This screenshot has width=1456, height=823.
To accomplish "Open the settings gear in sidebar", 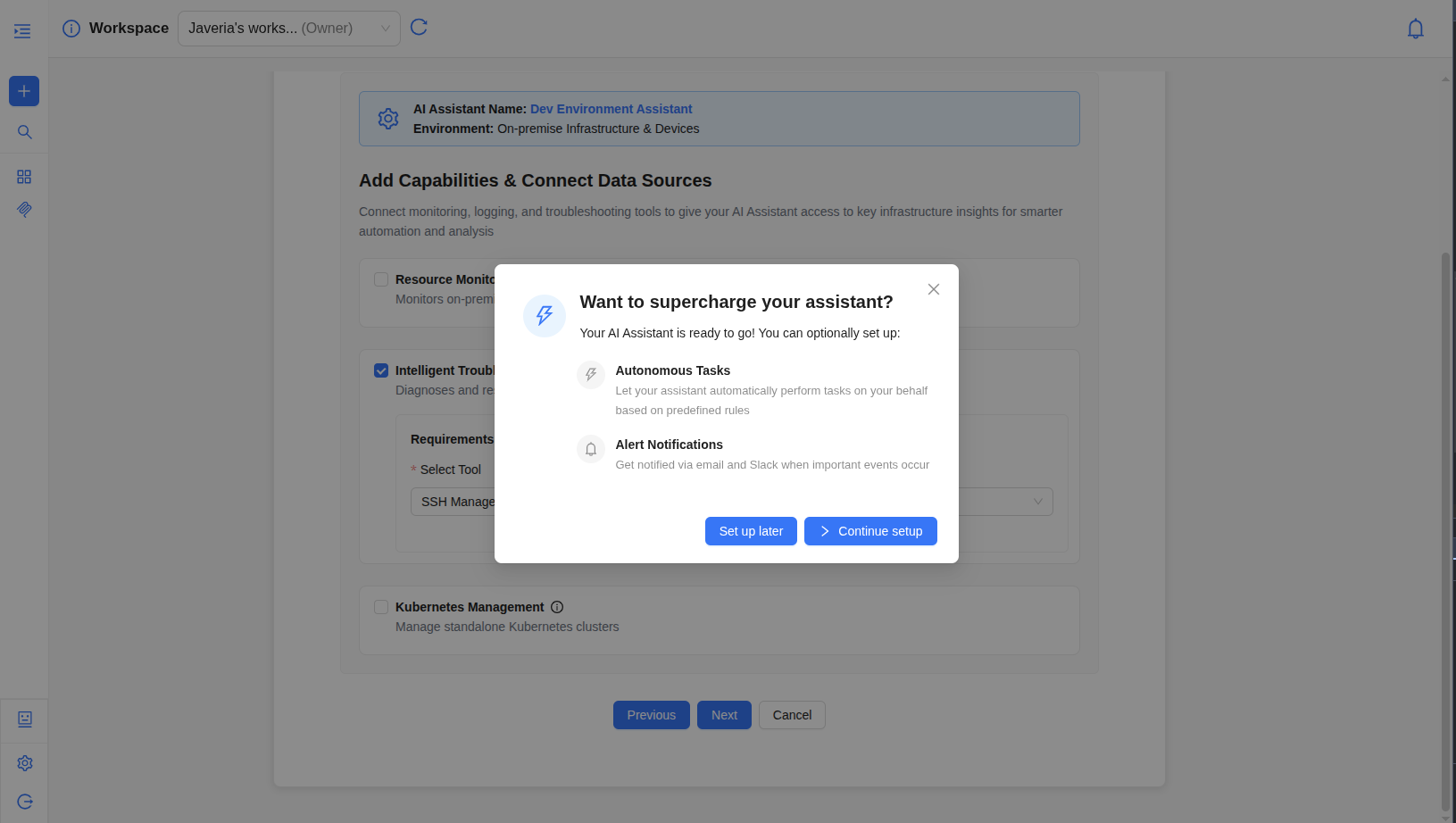I will tap(25, 763).
